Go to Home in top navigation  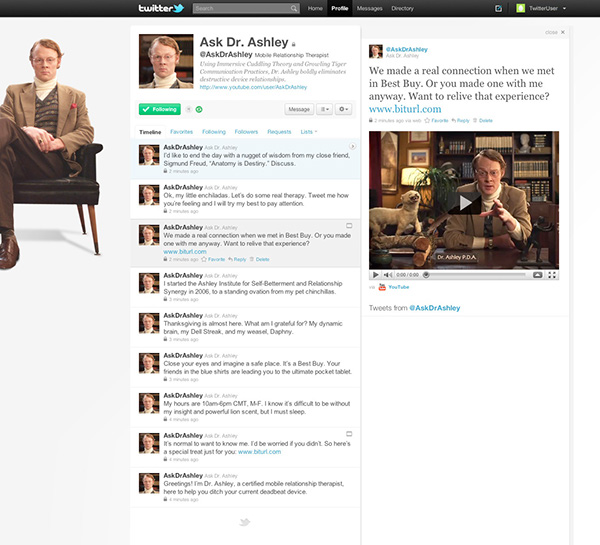pos(315,8)
